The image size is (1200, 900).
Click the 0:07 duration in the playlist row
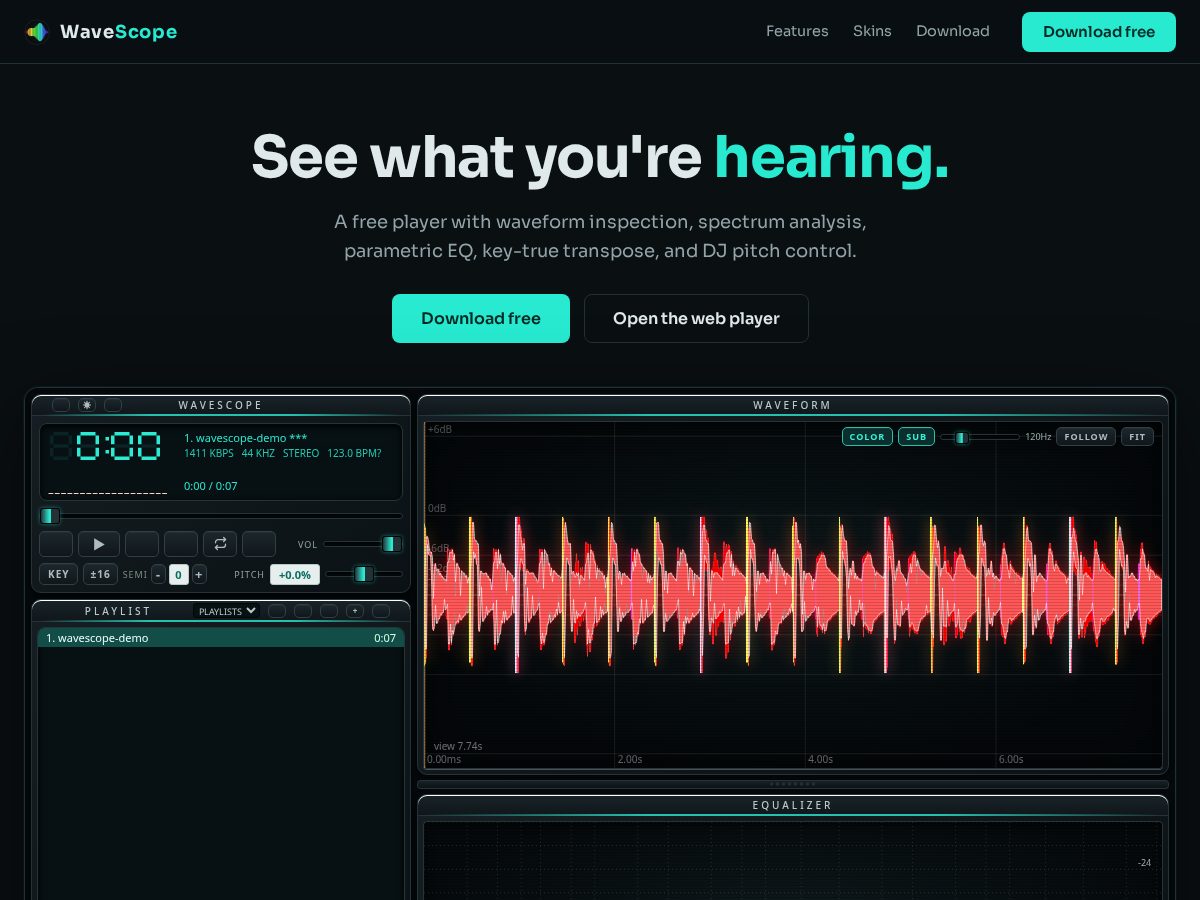(385, 638)
